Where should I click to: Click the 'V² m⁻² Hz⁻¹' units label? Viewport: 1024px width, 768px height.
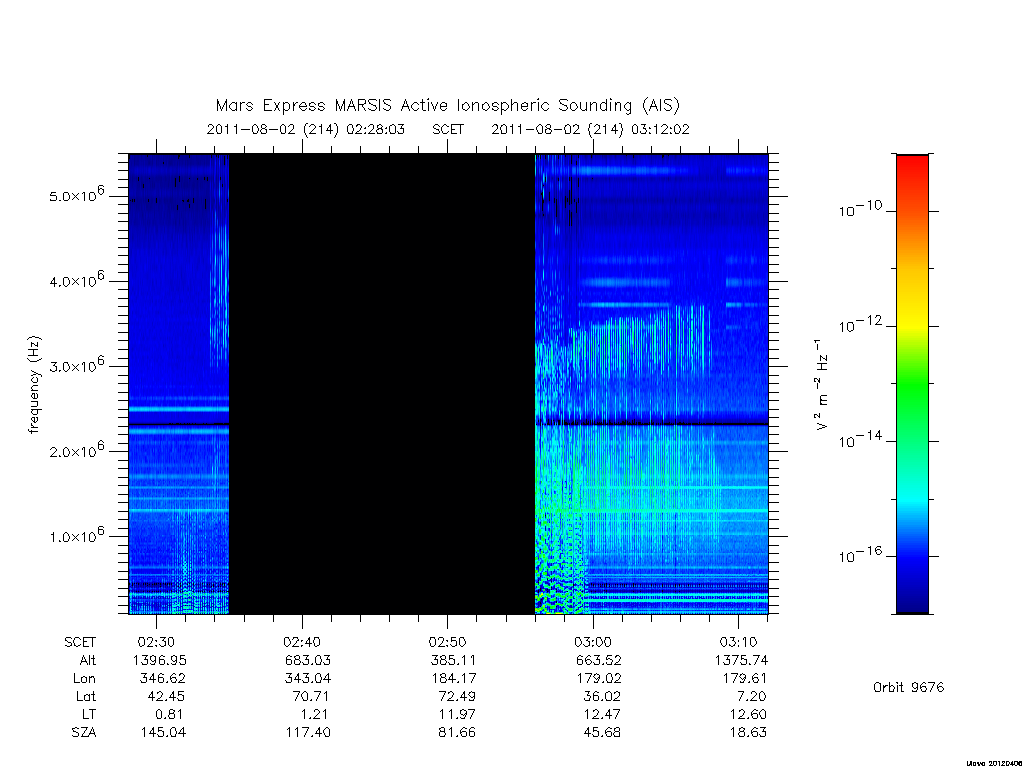tap(822, 385)
